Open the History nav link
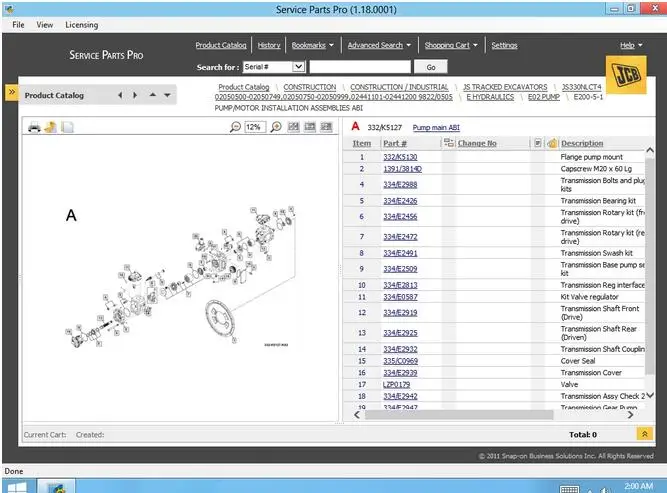 click(x=269, y=45)
